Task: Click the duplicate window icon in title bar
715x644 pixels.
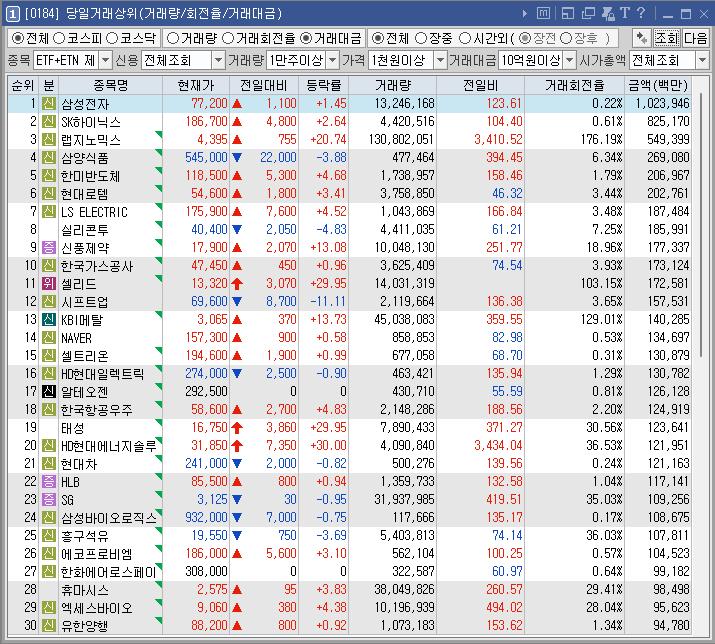Action: (x=588, y=14)
